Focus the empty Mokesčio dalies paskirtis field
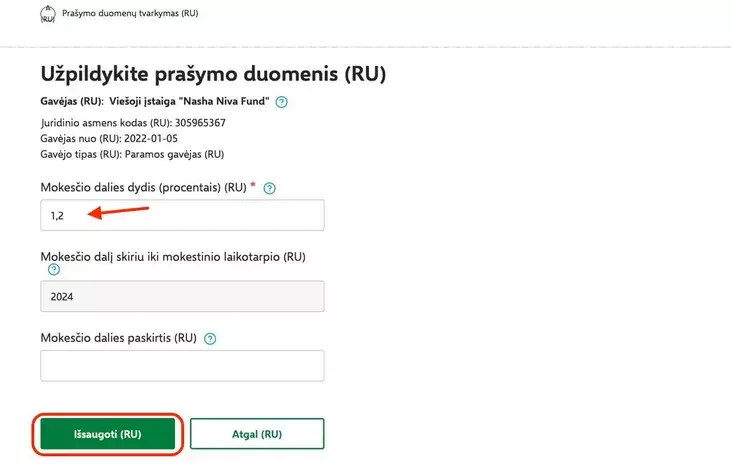Image resolution: width=732 pixels, height=470 pixels. pos(182,365)
